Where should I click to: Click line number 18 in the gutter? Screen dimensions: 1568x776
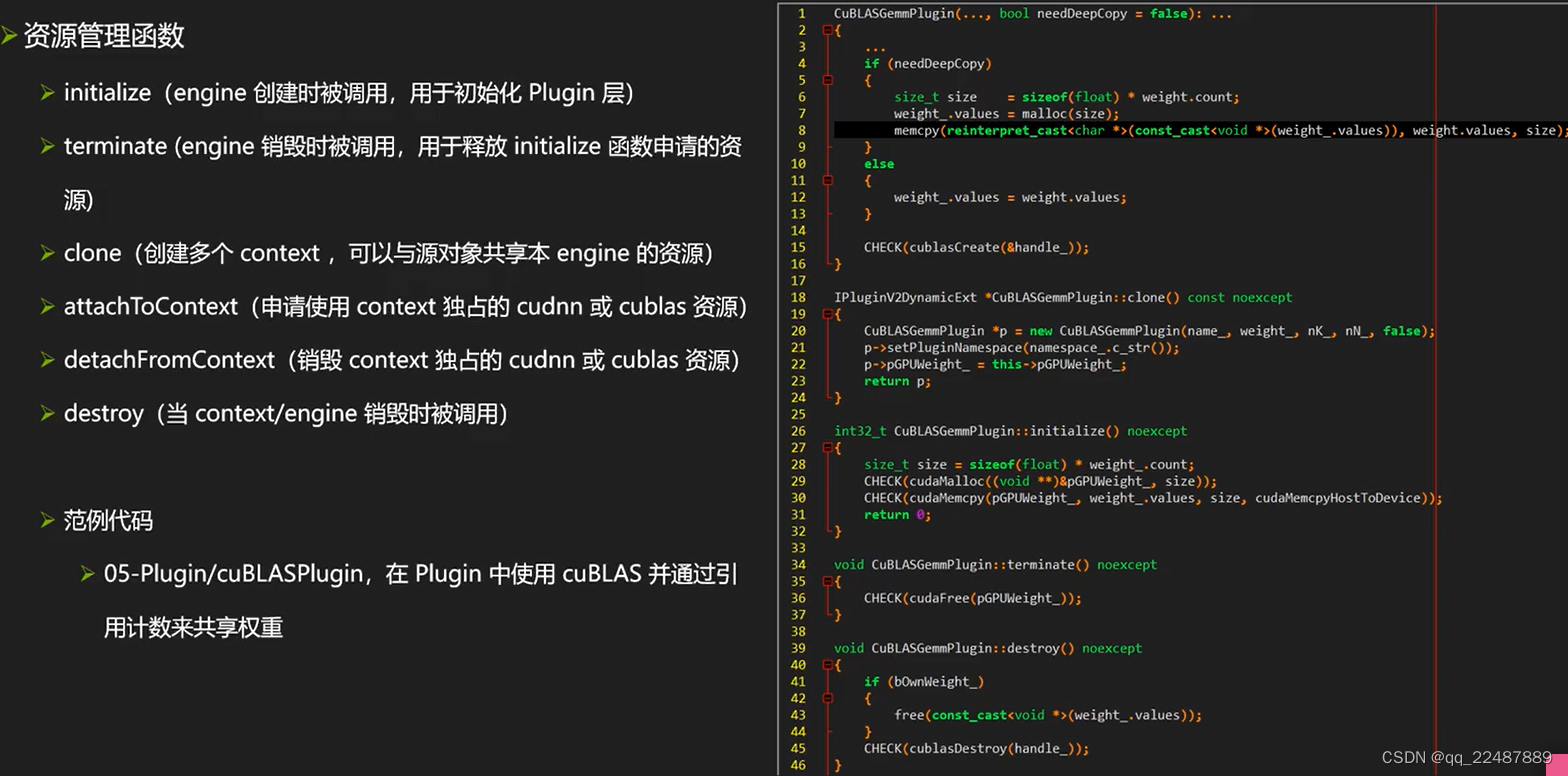[798, 297]
